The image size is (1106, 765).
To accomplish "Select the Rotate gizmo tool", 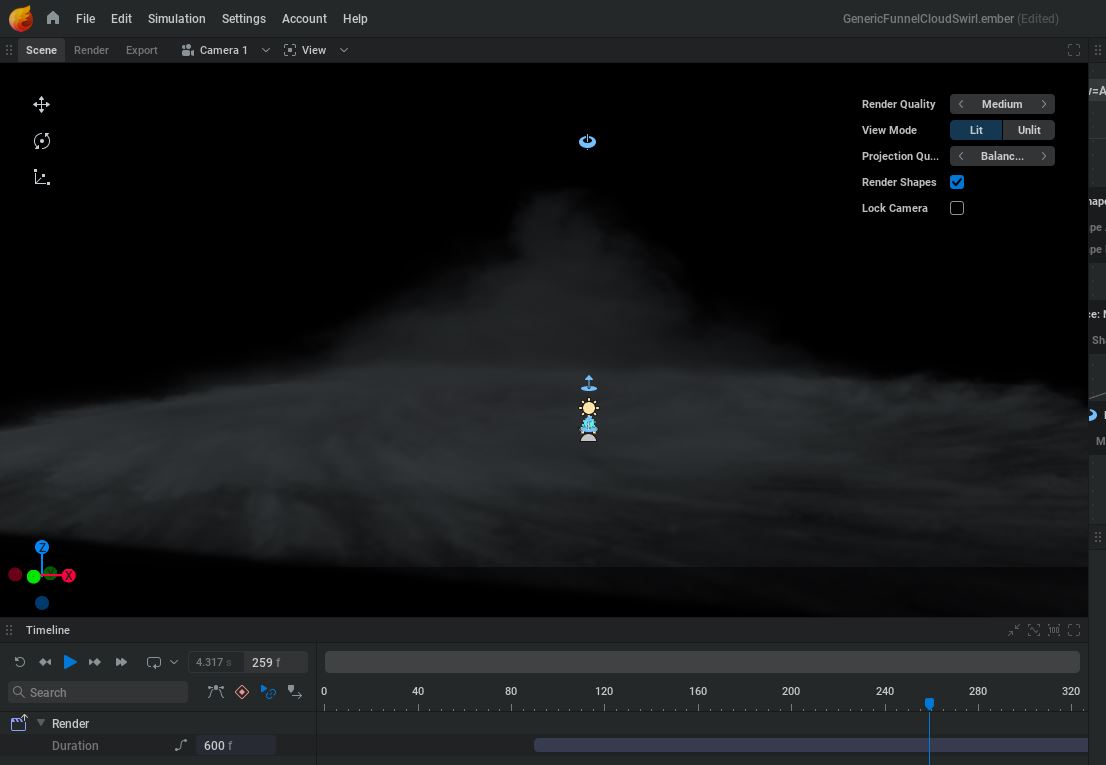I will click(x=41, y=141).
